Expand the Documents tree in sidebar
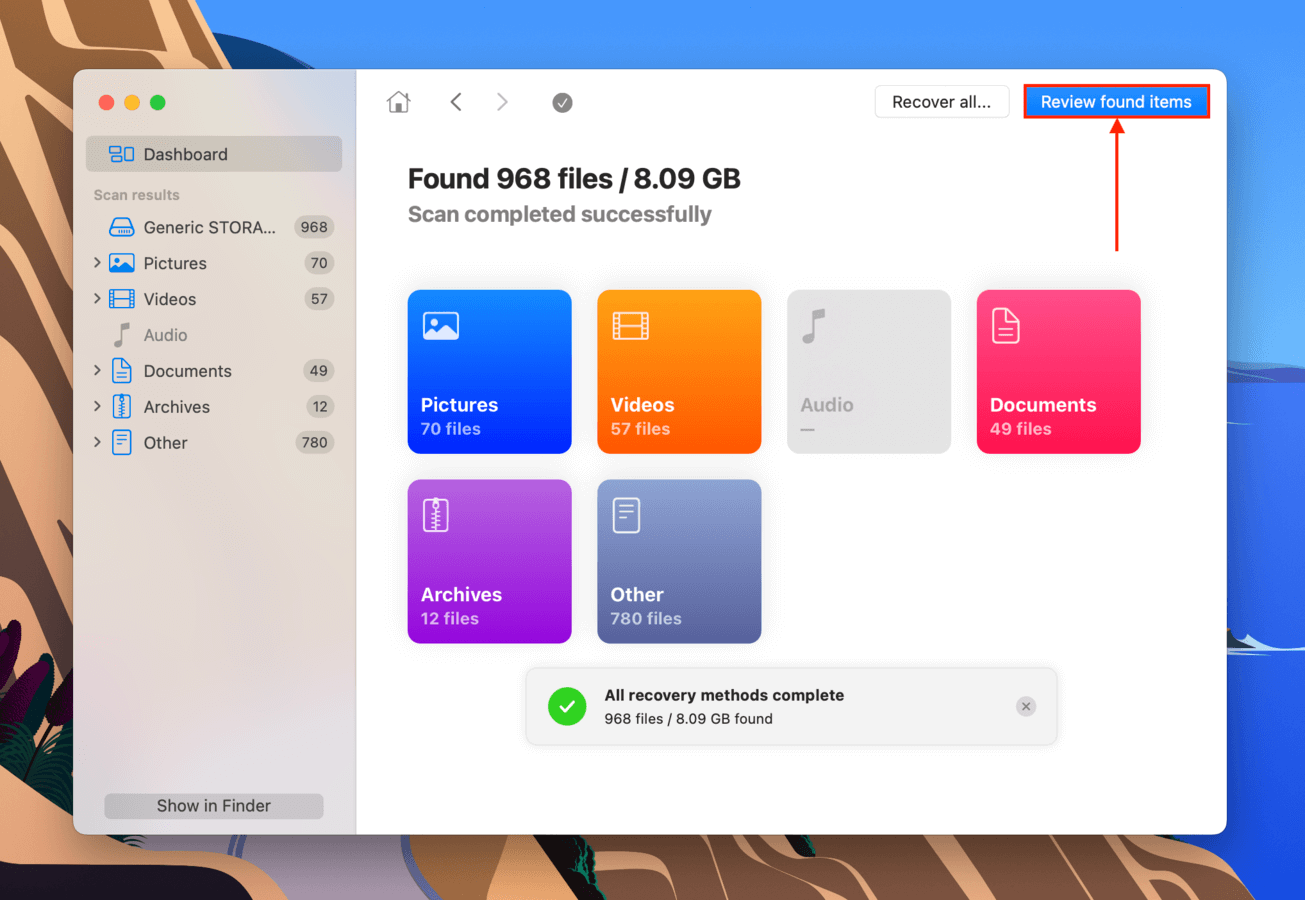 tap(97, 371)
